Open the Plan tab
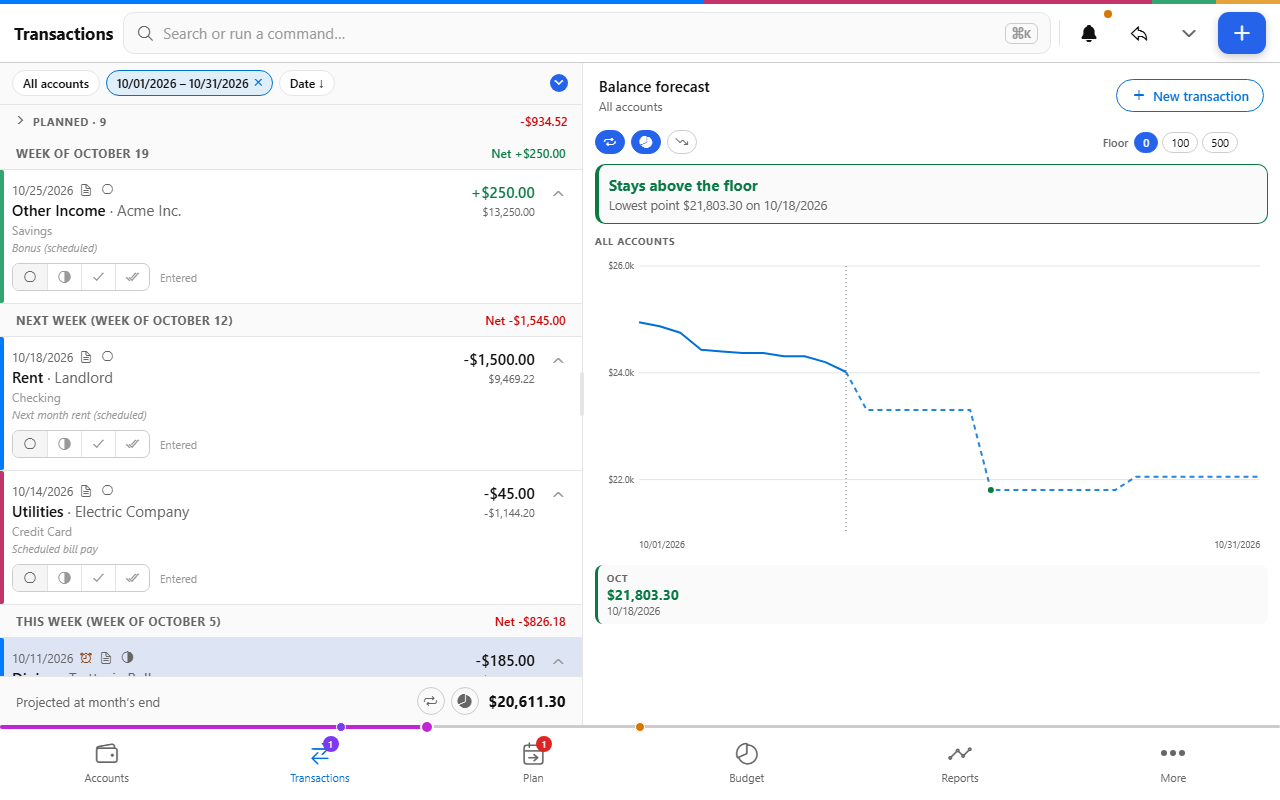The height and width of the screenshot is (800, 1280). (x=533, y=764)
